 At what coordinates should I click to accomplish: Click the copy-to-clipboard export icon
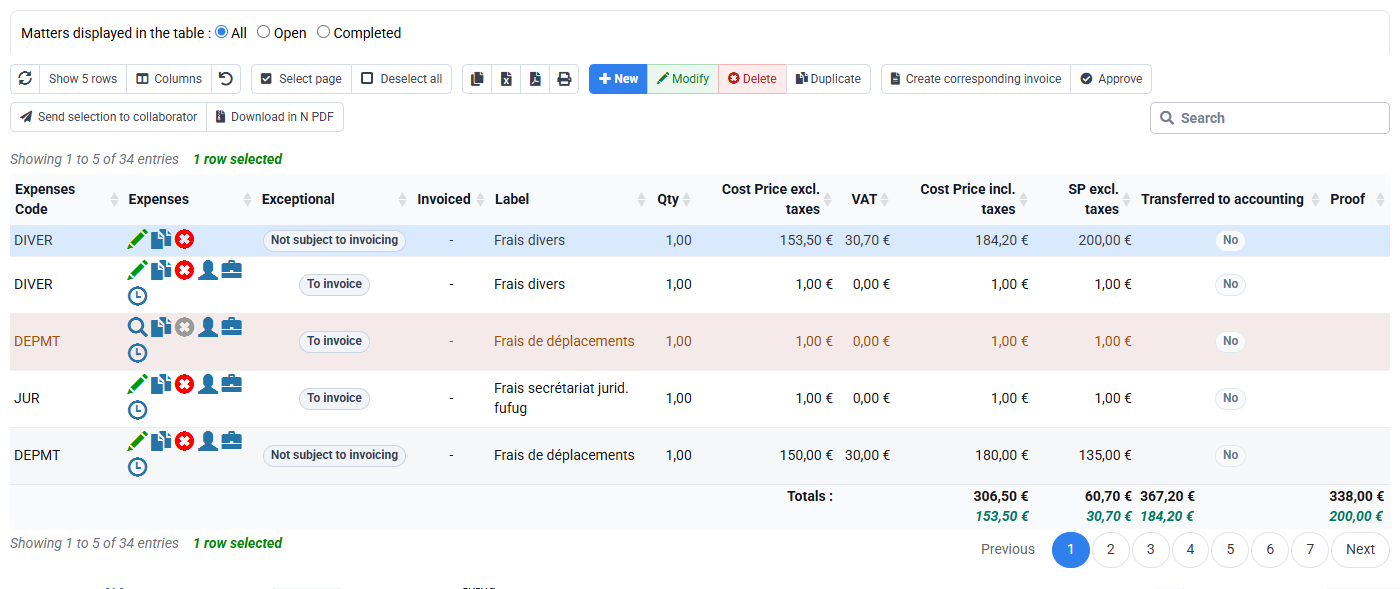[477, 79]
